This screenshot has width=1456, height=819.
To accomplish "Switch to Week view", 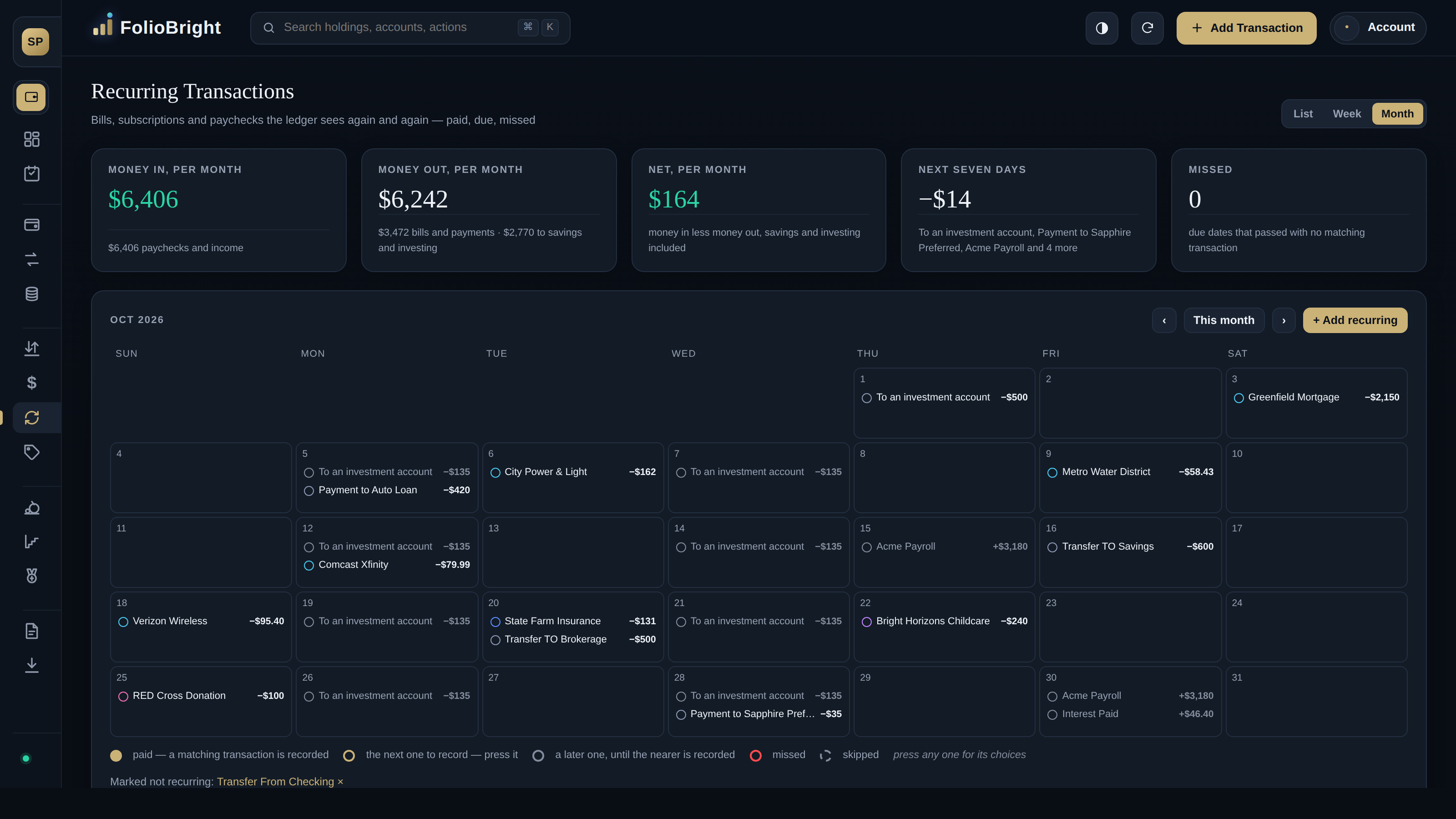I will 1347,114.
